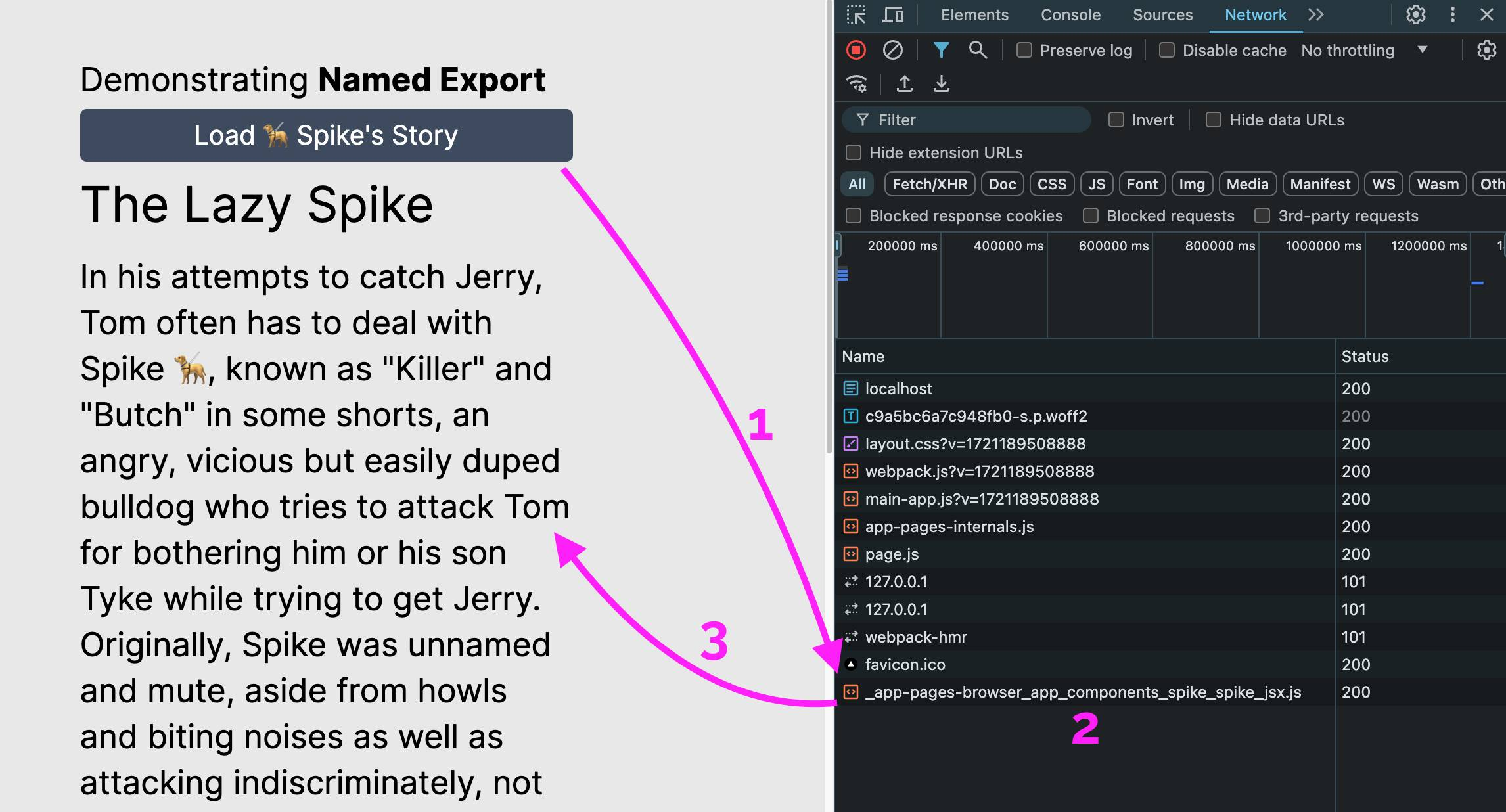The width and height of the screenshot is (1506, 812).
Task: Switch to the Sources tab
Action: tap(1162, 14)
